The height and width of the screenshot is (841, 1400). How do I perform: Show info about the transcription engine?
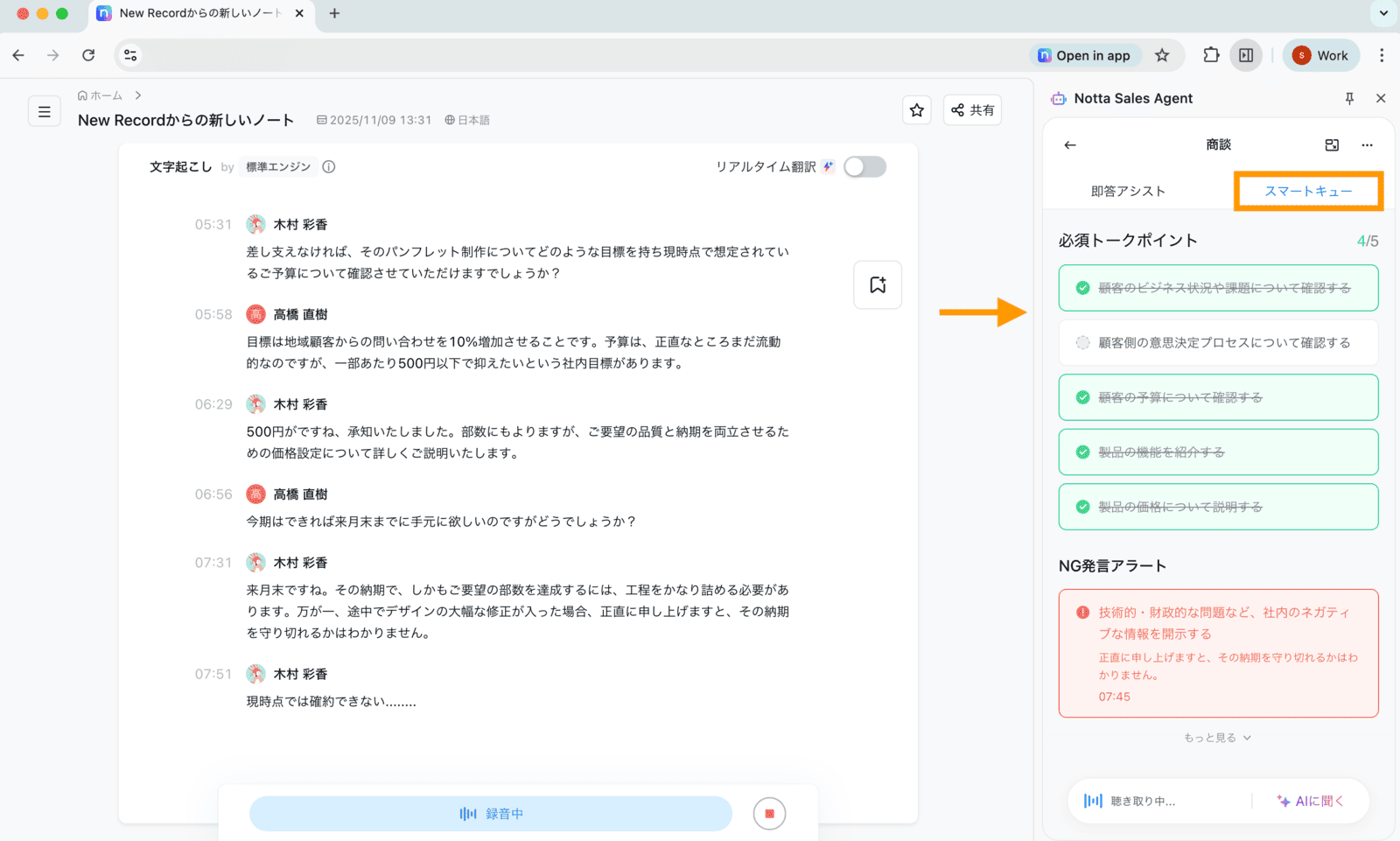[x=329, y=166]
